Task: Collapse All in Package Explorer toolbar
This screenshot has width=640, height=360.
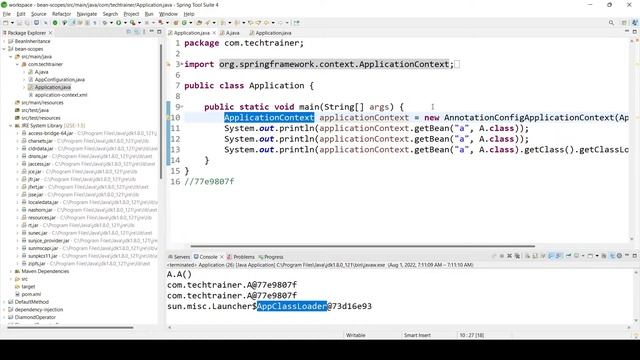Action: 129,32
